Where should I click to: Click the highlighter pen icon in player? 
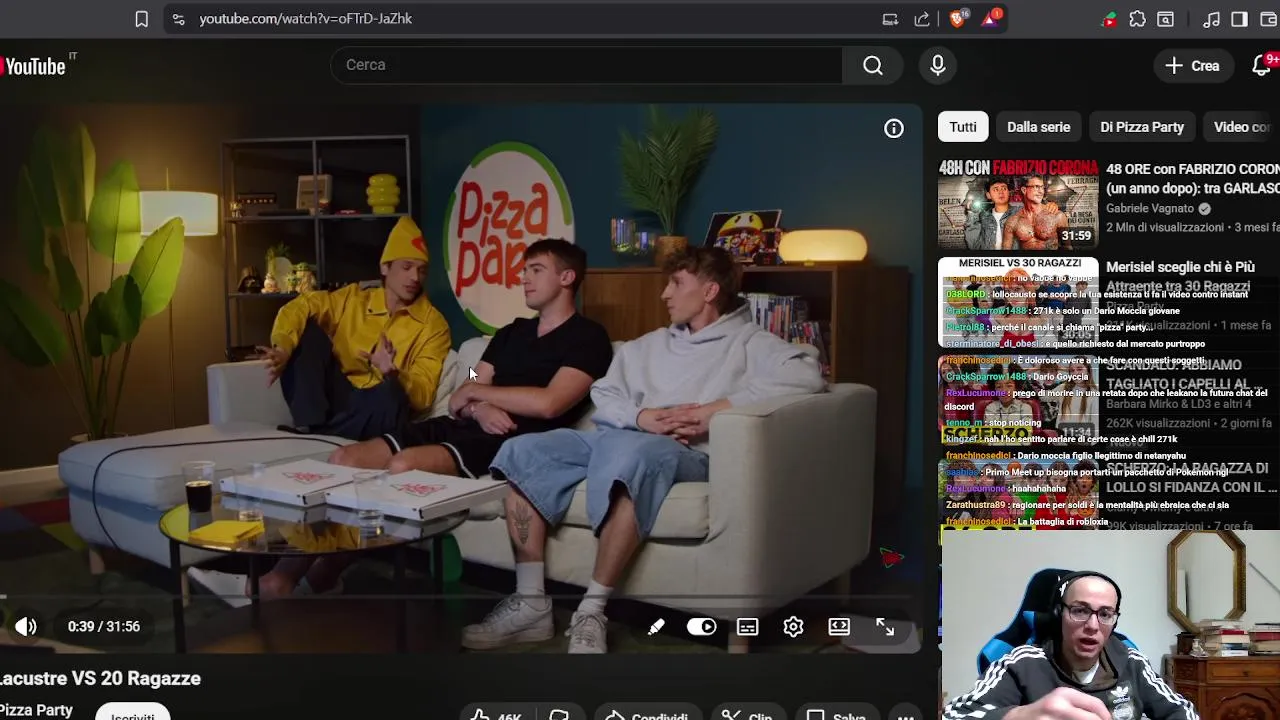point(656,627)
